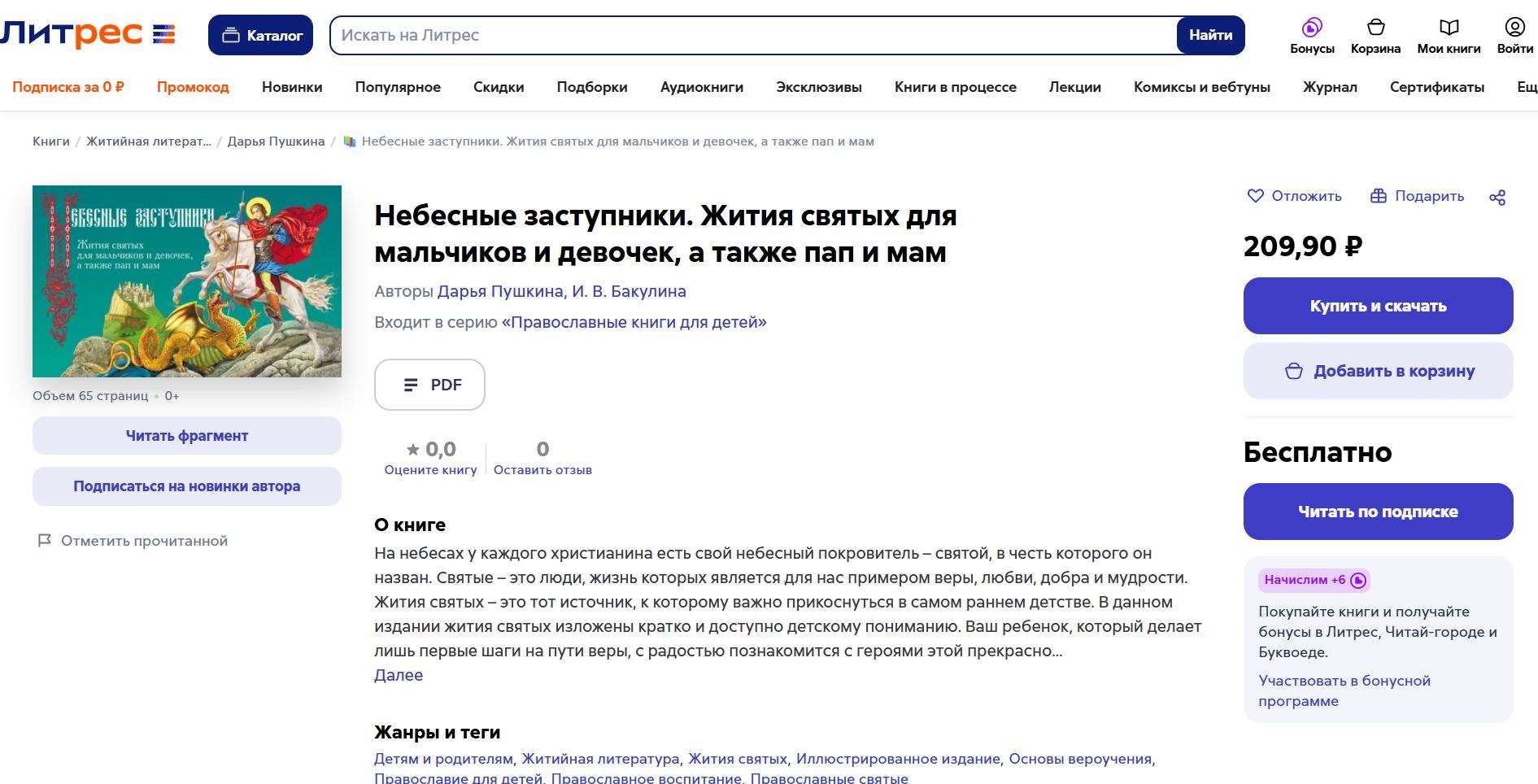Screen dimensions: 1538x784
Task: Click the Читать по подписке button
Action: [1379, 512]
